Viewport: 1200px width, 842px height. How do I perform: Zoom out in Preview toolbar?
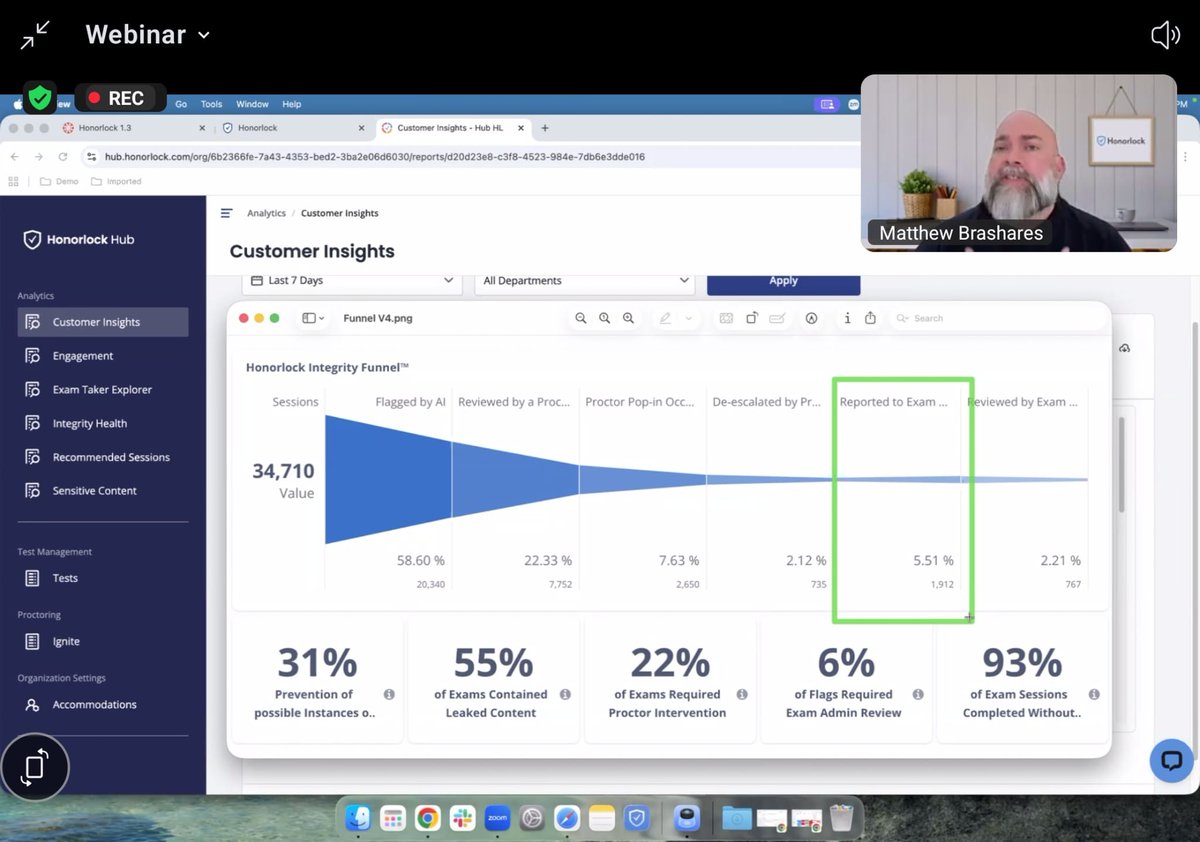pyautogui.click(x=581, y=318)
